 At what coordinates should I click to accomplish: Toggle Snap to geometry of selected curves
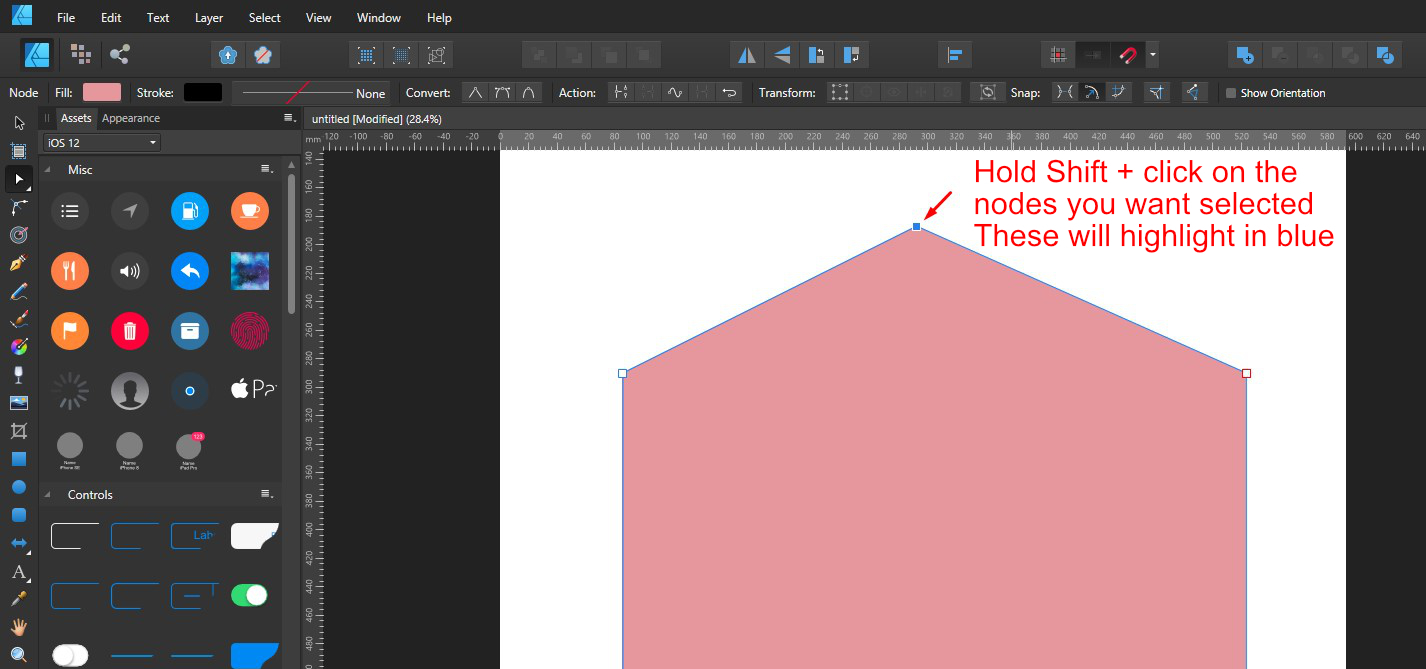click(1092, 92)
